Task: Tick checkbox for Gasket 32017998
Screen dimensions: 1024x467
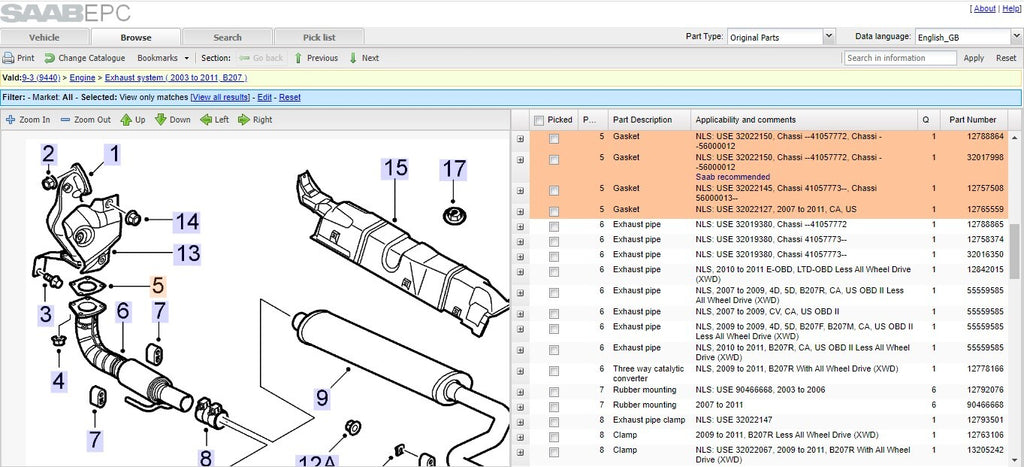Action: (x=554, y=159)
